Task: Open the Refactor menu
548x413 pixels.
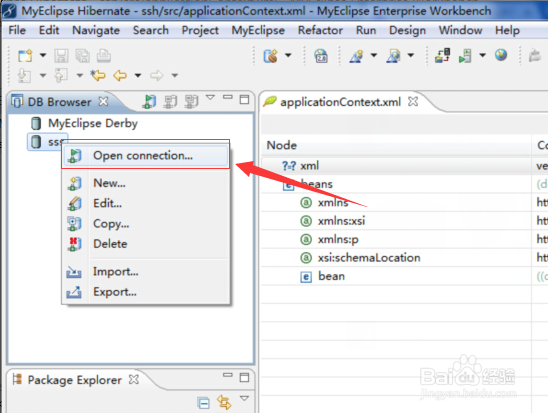Action: click(320, 30)
